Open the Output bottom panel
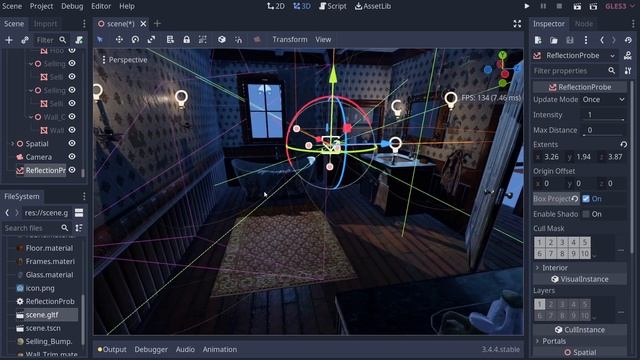 click(112, 349)
